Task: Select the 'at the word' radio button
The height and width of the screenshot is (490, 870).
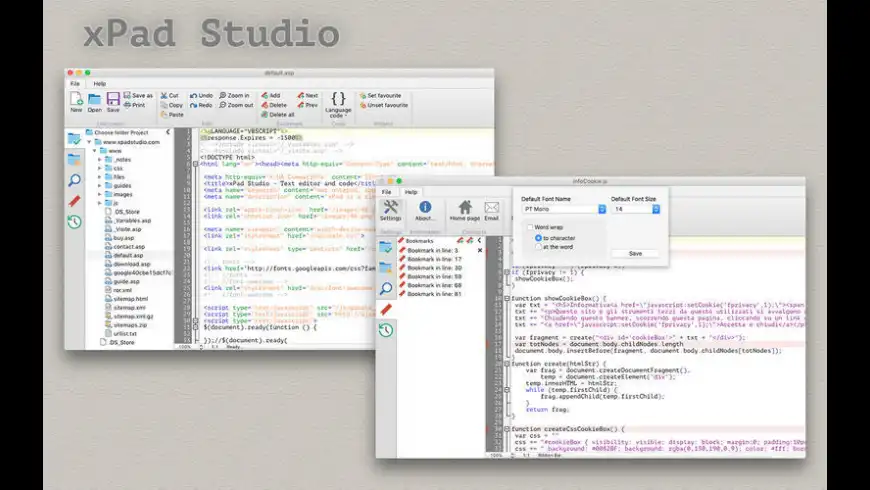Action: (538, 247)
